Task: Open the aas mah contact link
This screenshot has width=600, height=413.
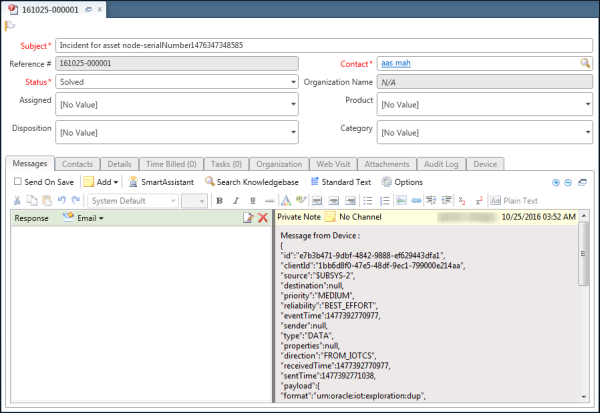Action: pyautogui.click(x=396, y=63)
